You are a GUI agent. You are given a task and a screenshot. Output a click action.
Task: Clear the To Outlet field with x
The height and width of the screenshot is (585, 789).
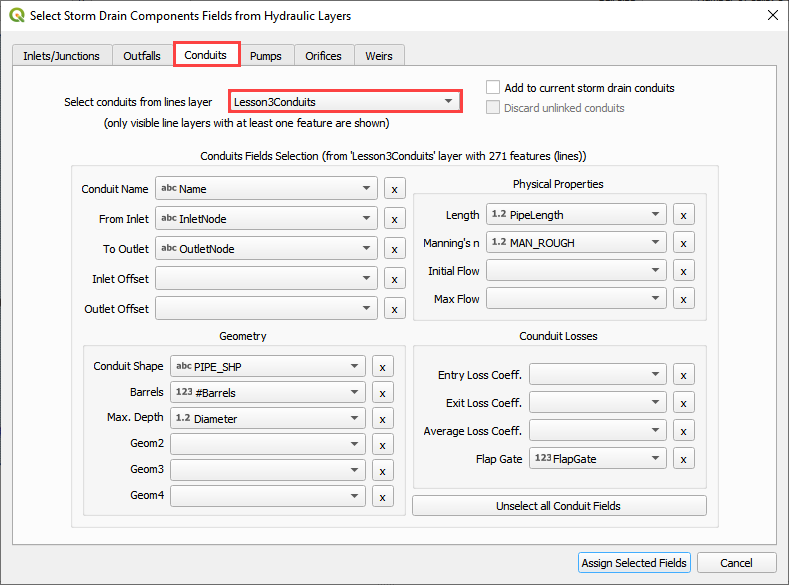[394, 249]
